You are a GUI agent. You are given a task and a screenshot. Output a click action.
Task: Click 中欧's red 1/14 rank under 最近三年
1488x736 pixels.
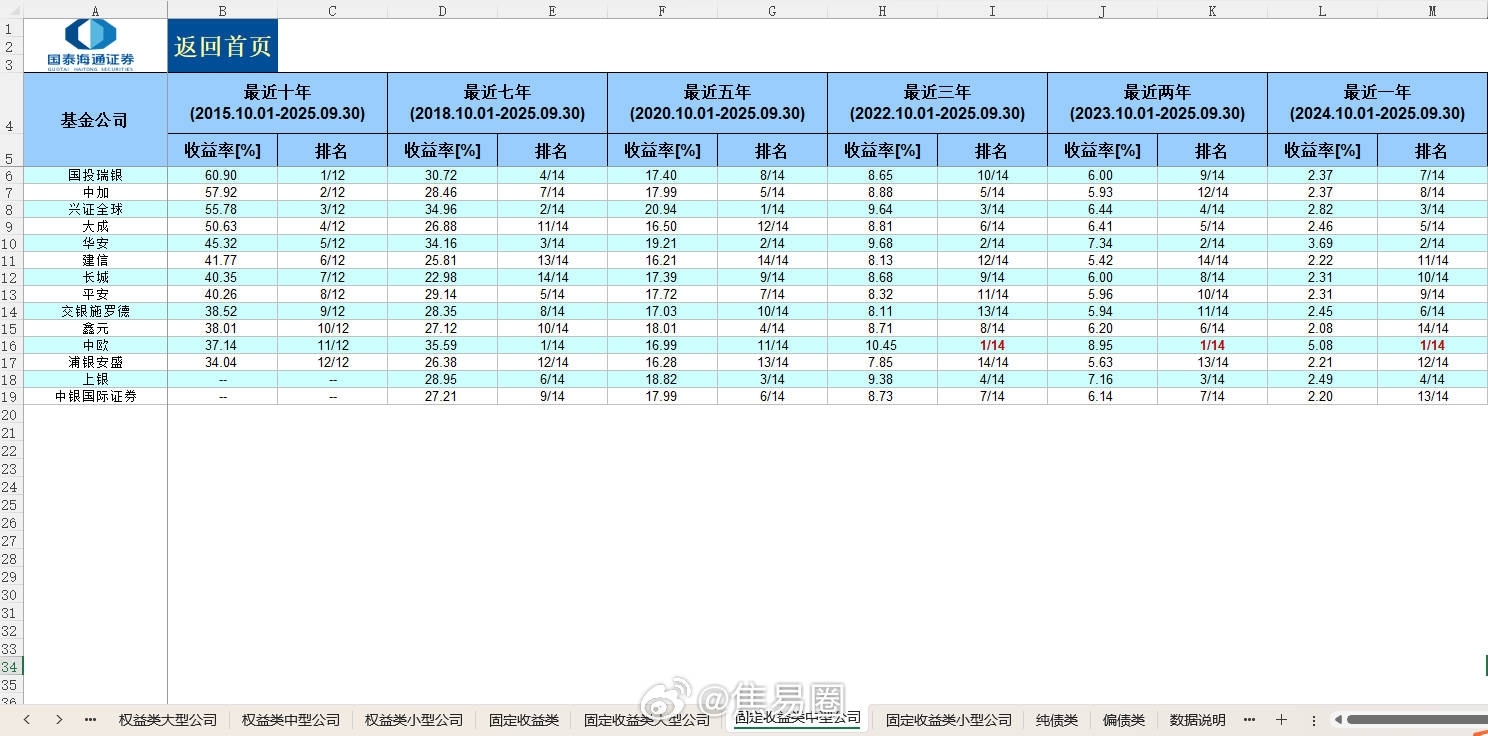click(x=992, y=345)
